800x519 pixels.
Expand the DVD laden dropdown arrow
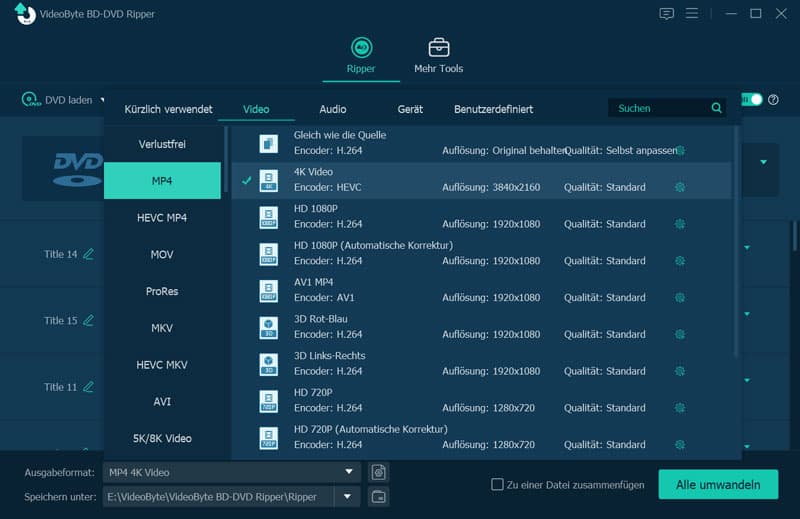click(102, 100)
